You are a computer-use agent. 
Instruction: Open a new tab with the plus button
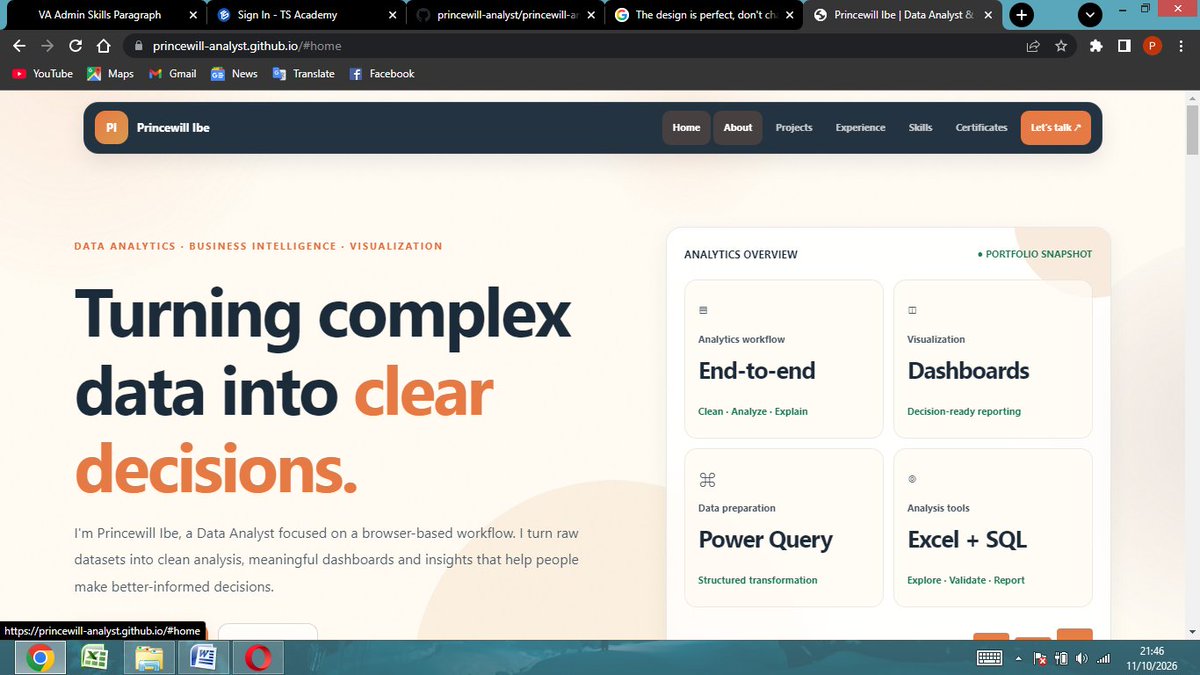pos(1021,15)
